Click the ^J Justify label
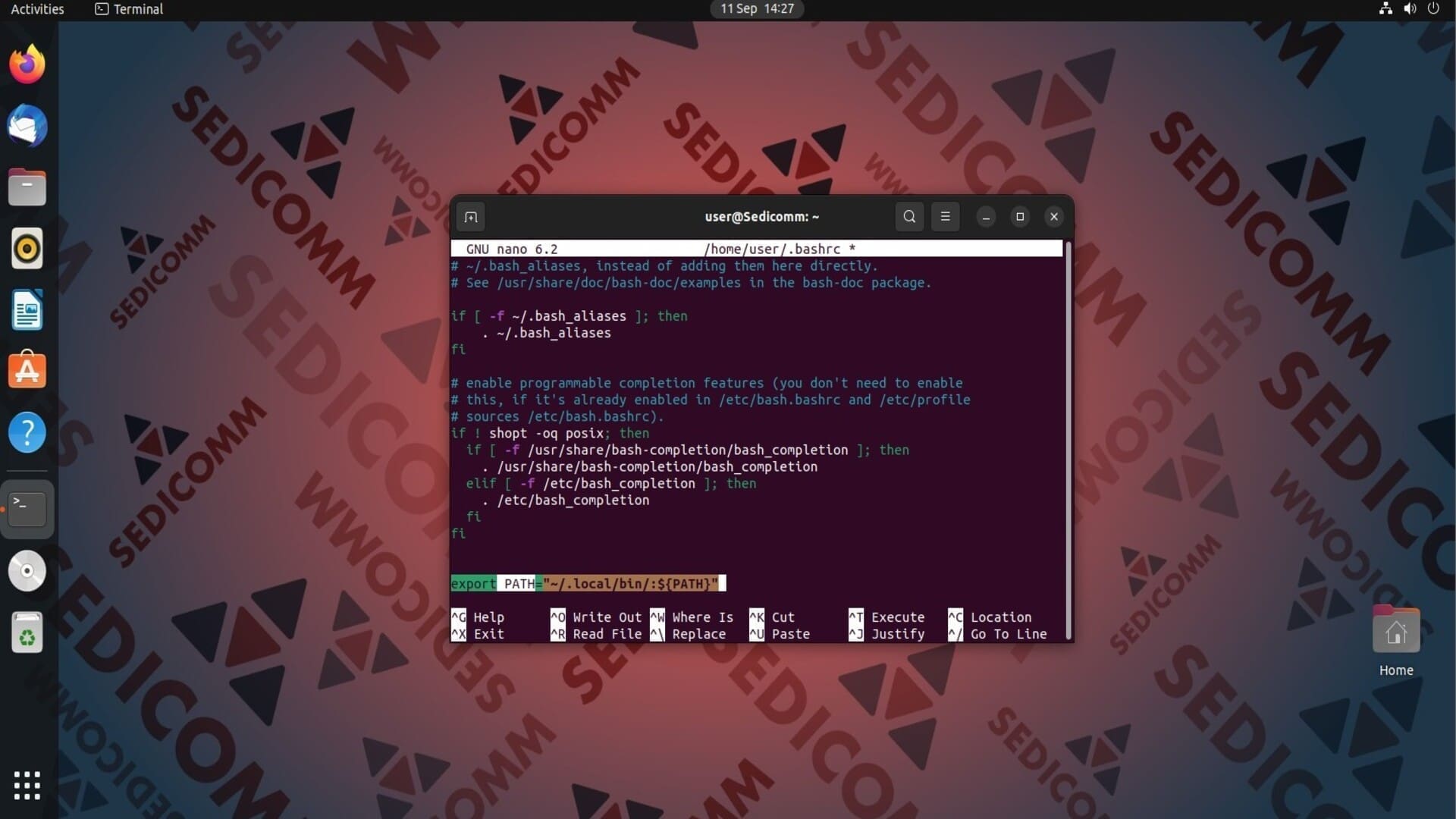Viewport: 1456px width, 819px height. pos(886,634)
